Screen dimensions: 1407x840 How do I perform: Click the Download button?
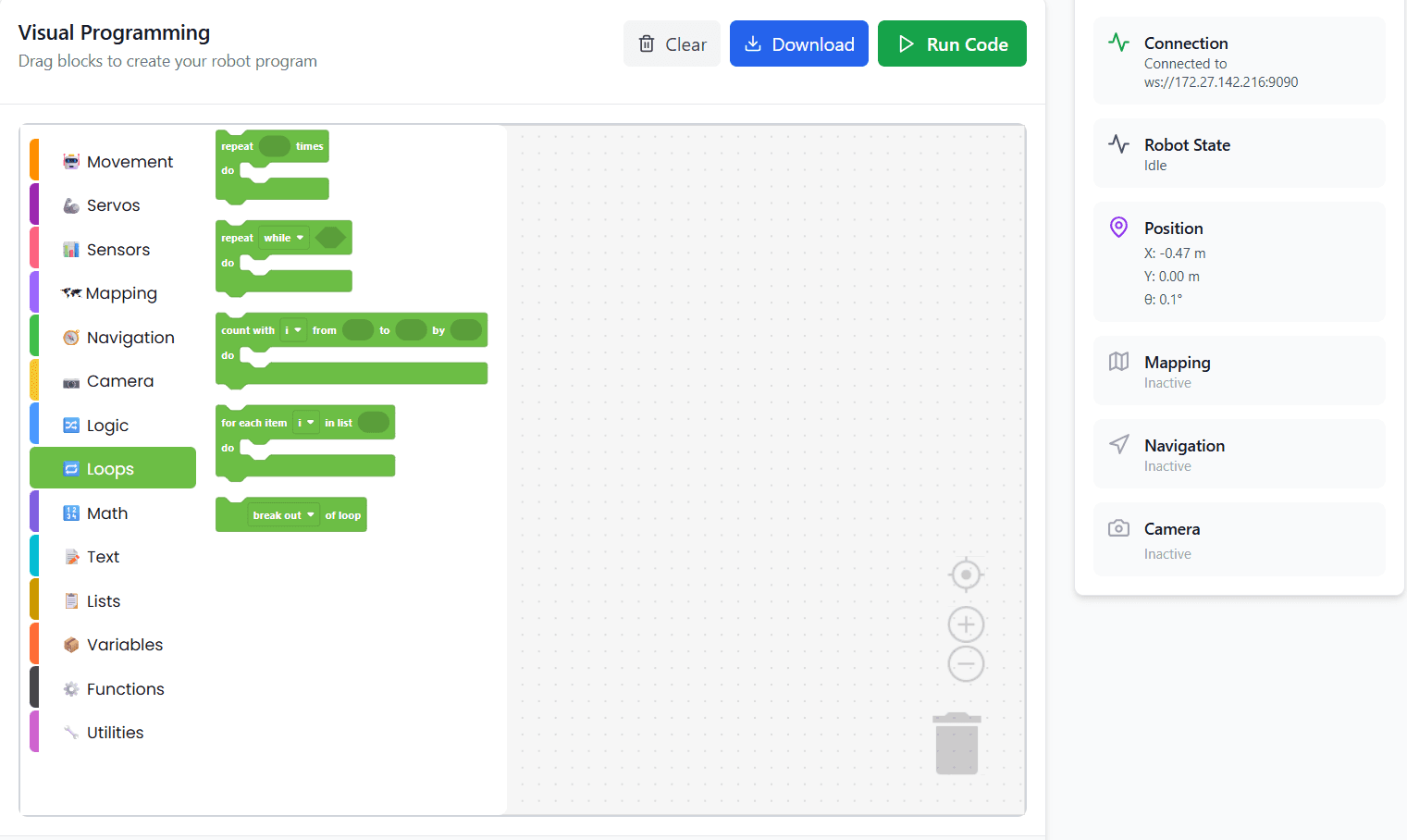tap(798, 44)
